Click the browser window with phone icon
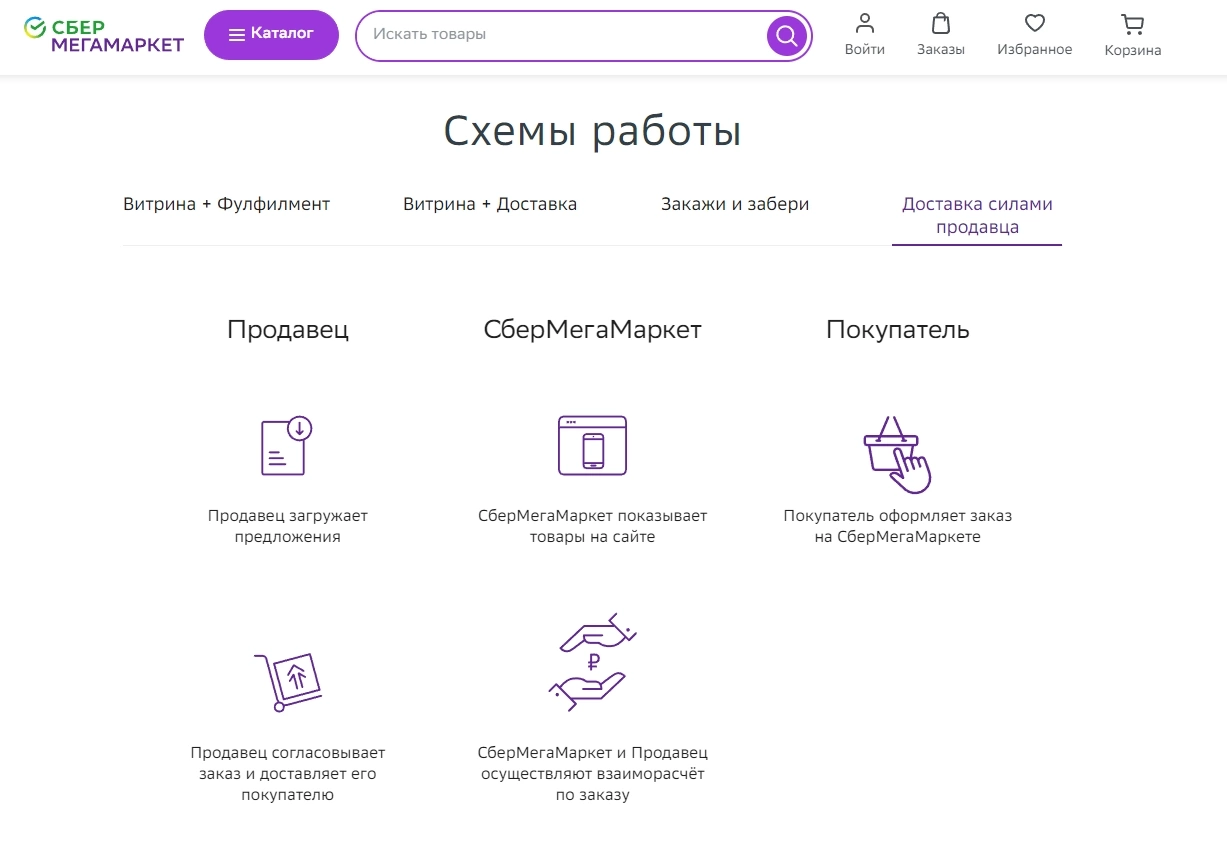This screenshot has height=846, width=1227. pos(592,445)
